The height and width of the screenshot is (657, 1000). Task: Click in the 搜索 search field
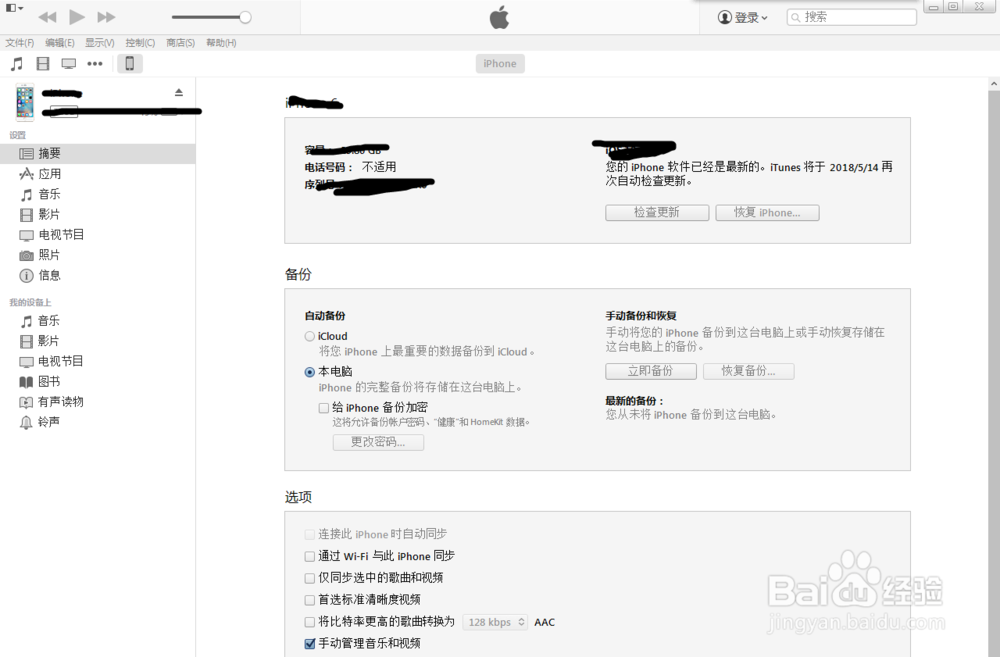pyautogui.click(x=851, y=17)
